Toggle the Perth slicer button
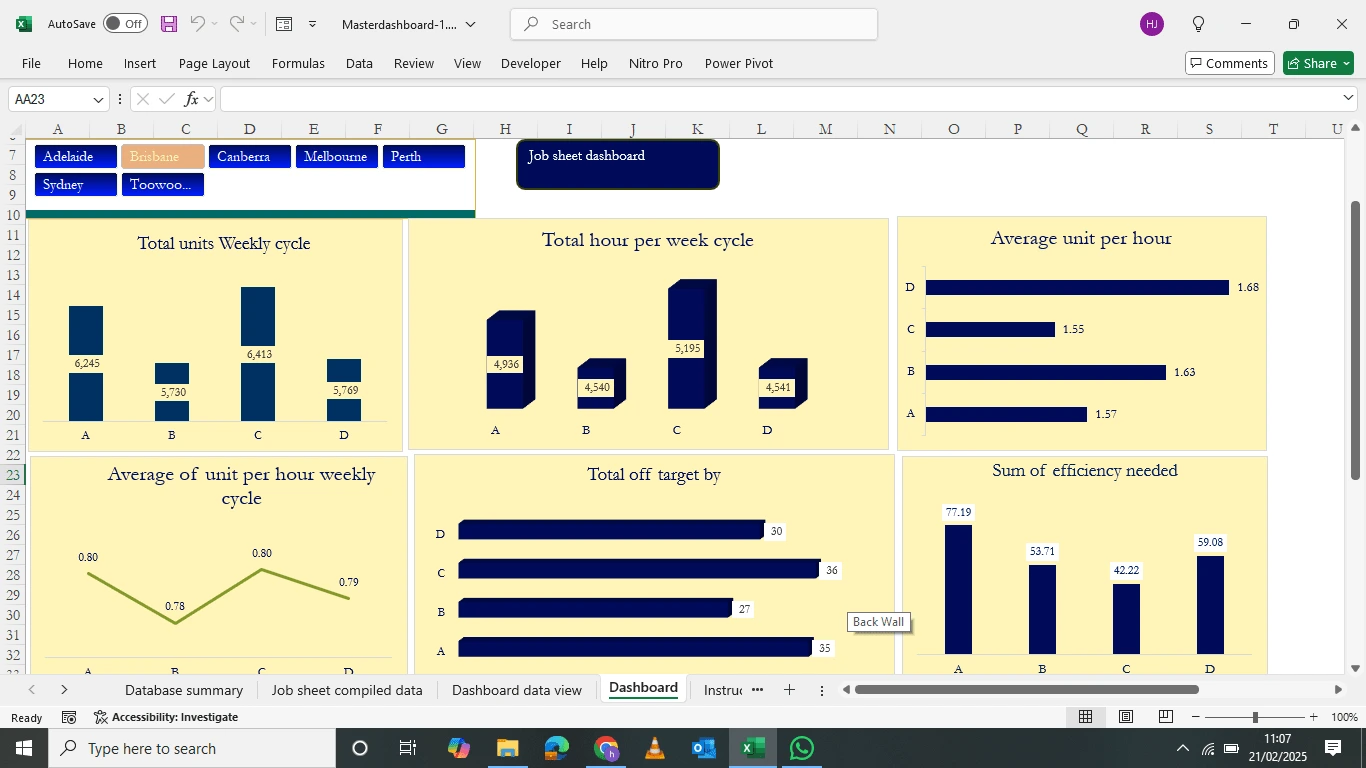Viewport: 1366px width, 768px height. click(x=424, y=157)
